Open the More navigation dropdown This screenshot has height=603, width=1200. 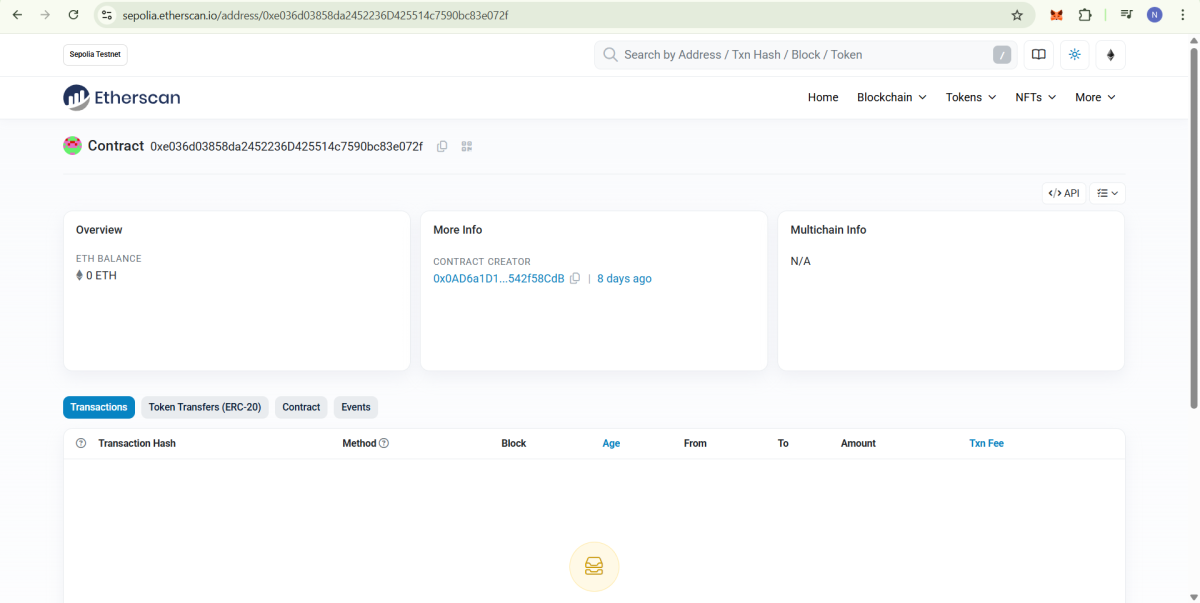[1095, 97]
